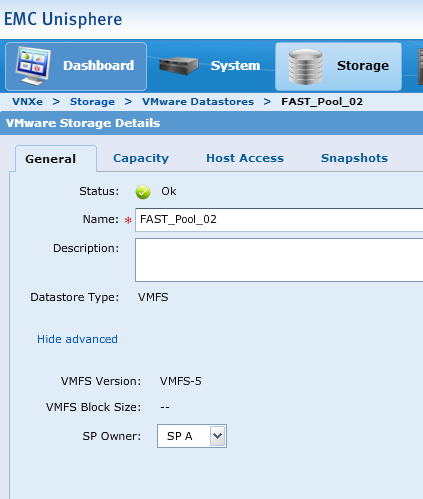This screenshot has height=499, width=423.
Task: Click the System server hardware icon
Action: point(179,66)
